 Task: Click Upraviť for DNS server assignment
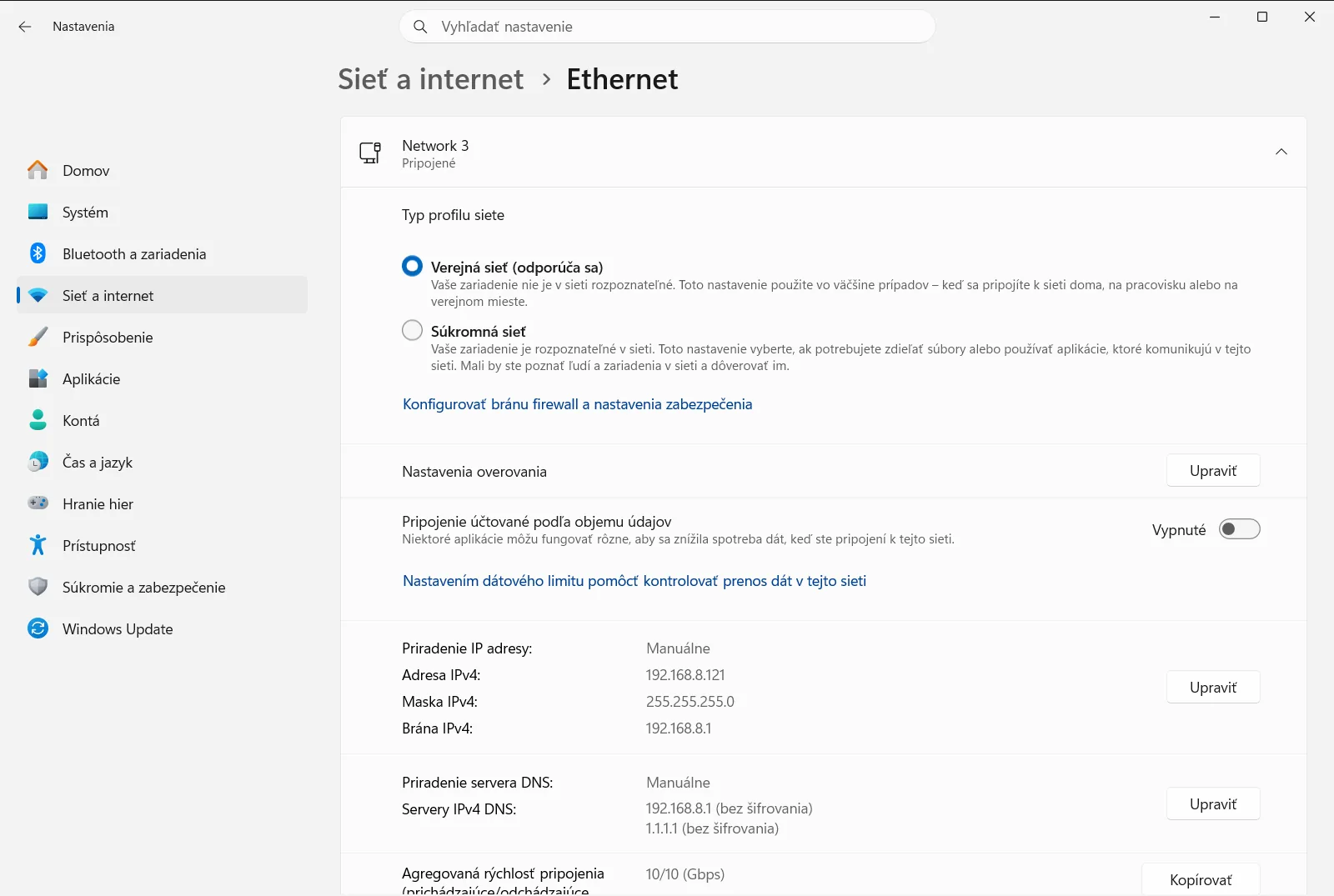[x=1213, y=804]
